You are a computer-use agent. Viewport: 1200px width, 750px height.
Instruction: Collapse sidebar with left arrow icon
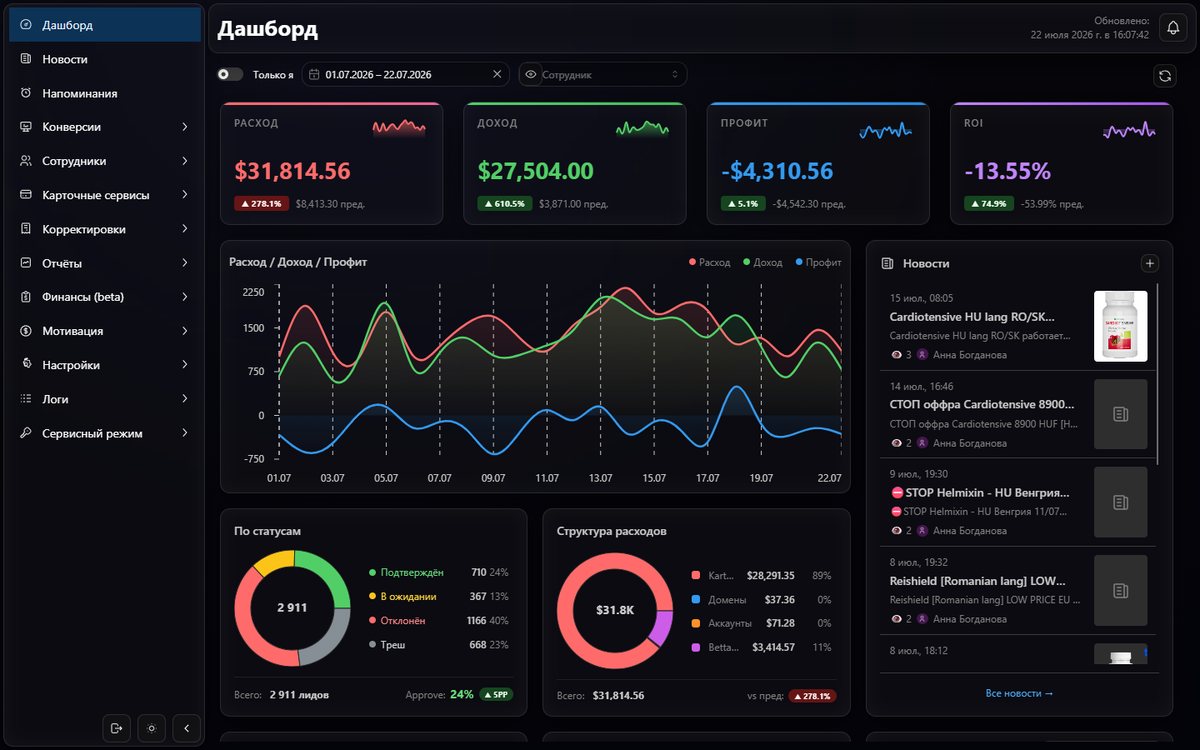click(186, 728)
